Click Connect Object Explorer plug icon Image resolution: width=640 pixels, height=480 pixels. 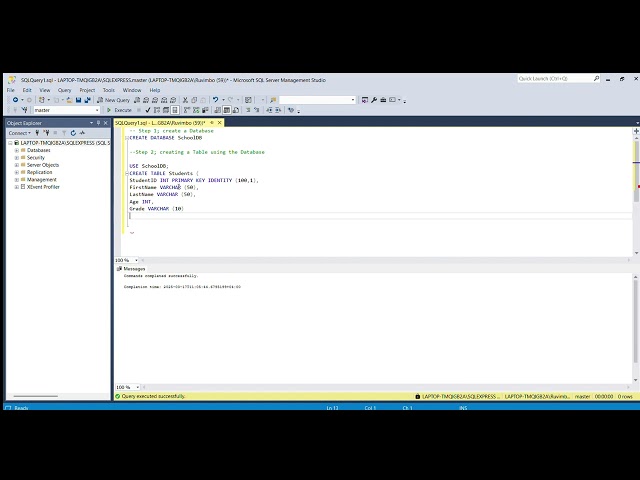click(x=37, y=133)
